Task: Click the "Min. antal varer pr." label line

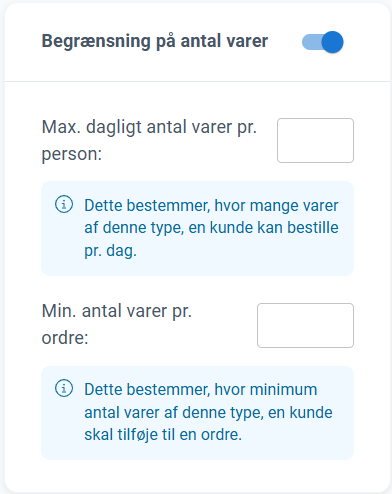Action: [x=117, y=311]
